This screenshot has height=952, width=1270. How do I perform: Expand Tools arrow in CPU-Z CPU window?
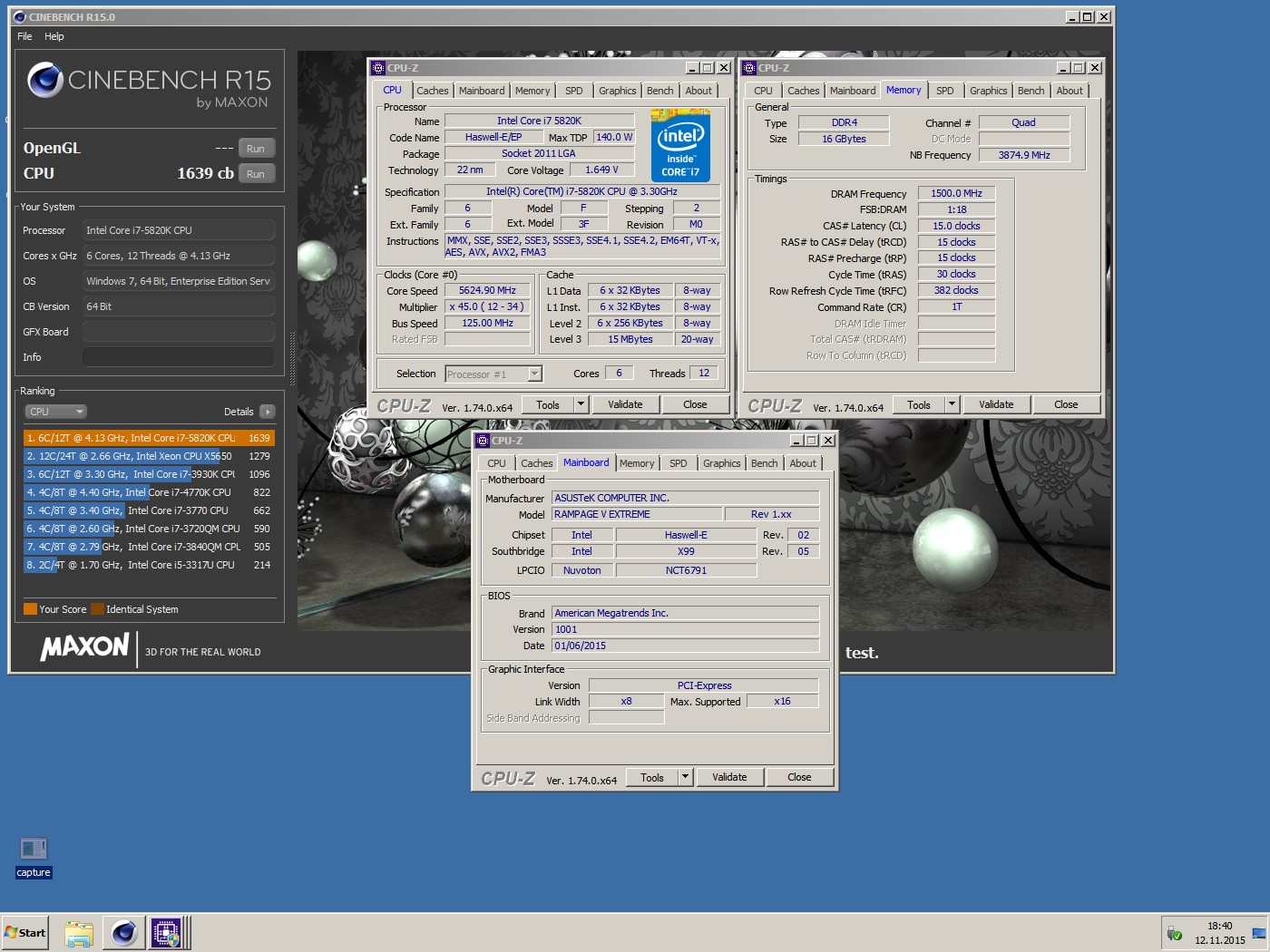pos(581,405)
